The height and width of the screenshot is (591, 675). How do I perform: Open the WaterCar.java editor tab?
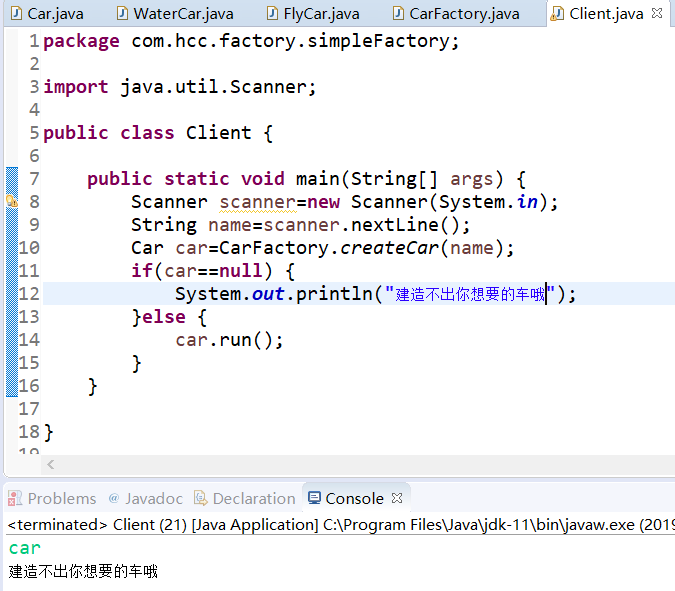click(x=176, y=14)
